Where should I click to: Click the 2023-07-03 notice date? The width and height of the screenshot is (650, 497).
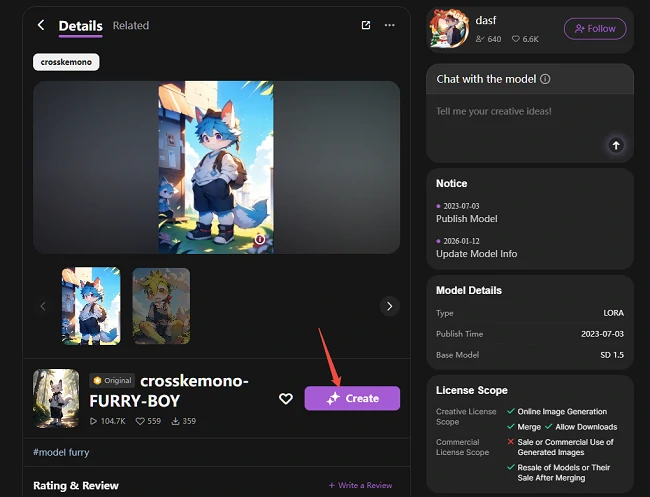click(461, 206)
